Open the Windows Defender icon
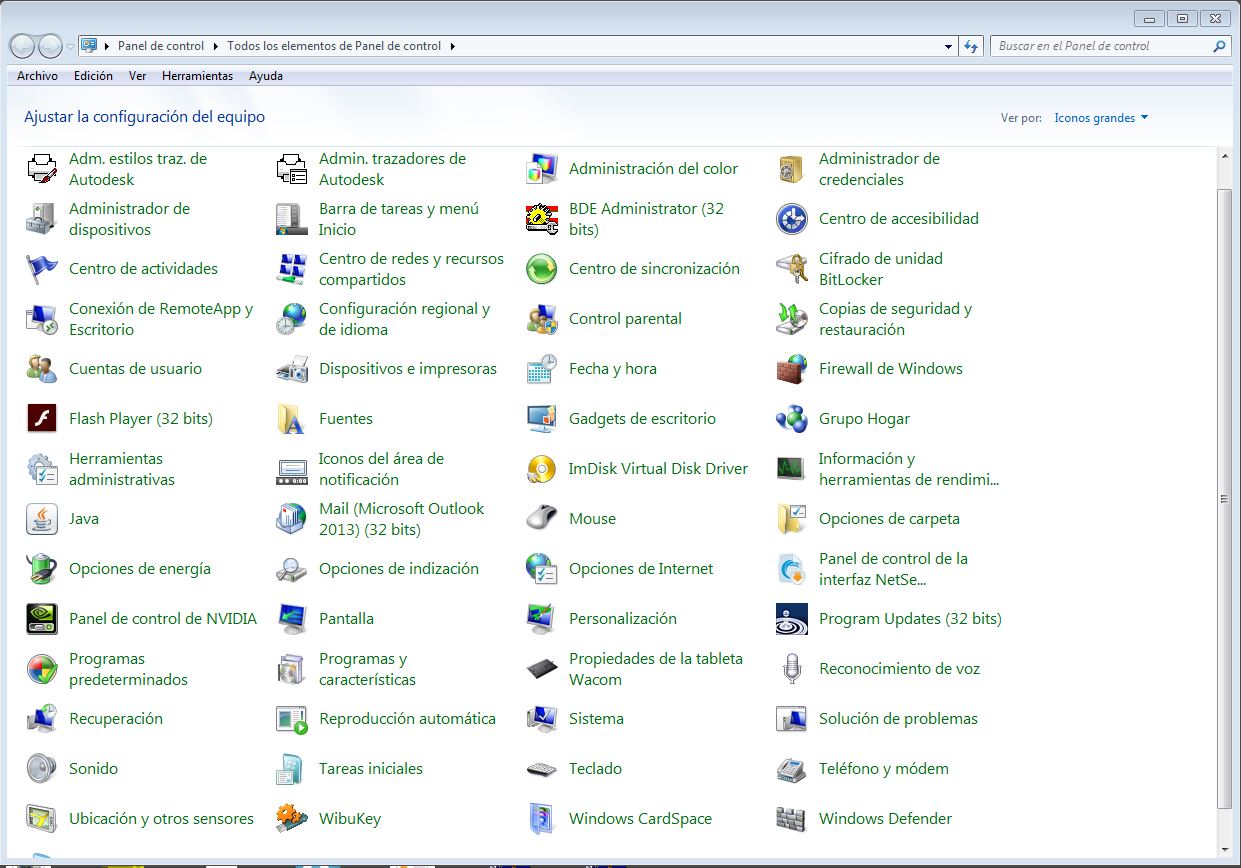The image size is (1241, 868). click(792, 819)
